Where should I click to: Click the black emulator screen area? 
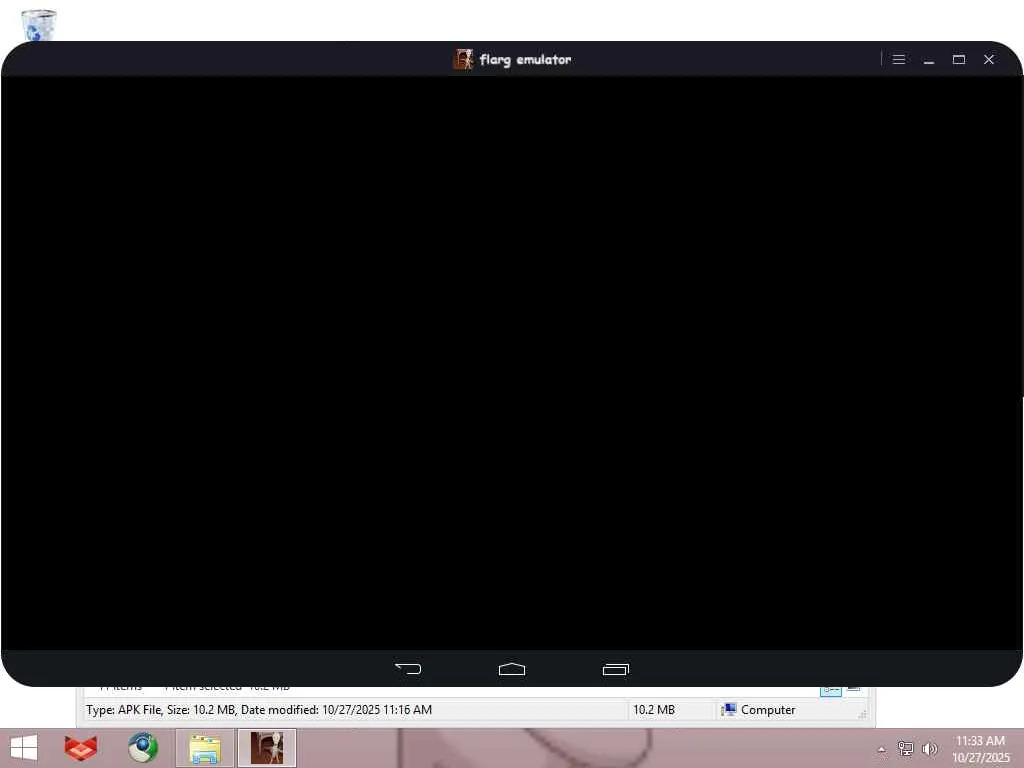pos(511,363)
